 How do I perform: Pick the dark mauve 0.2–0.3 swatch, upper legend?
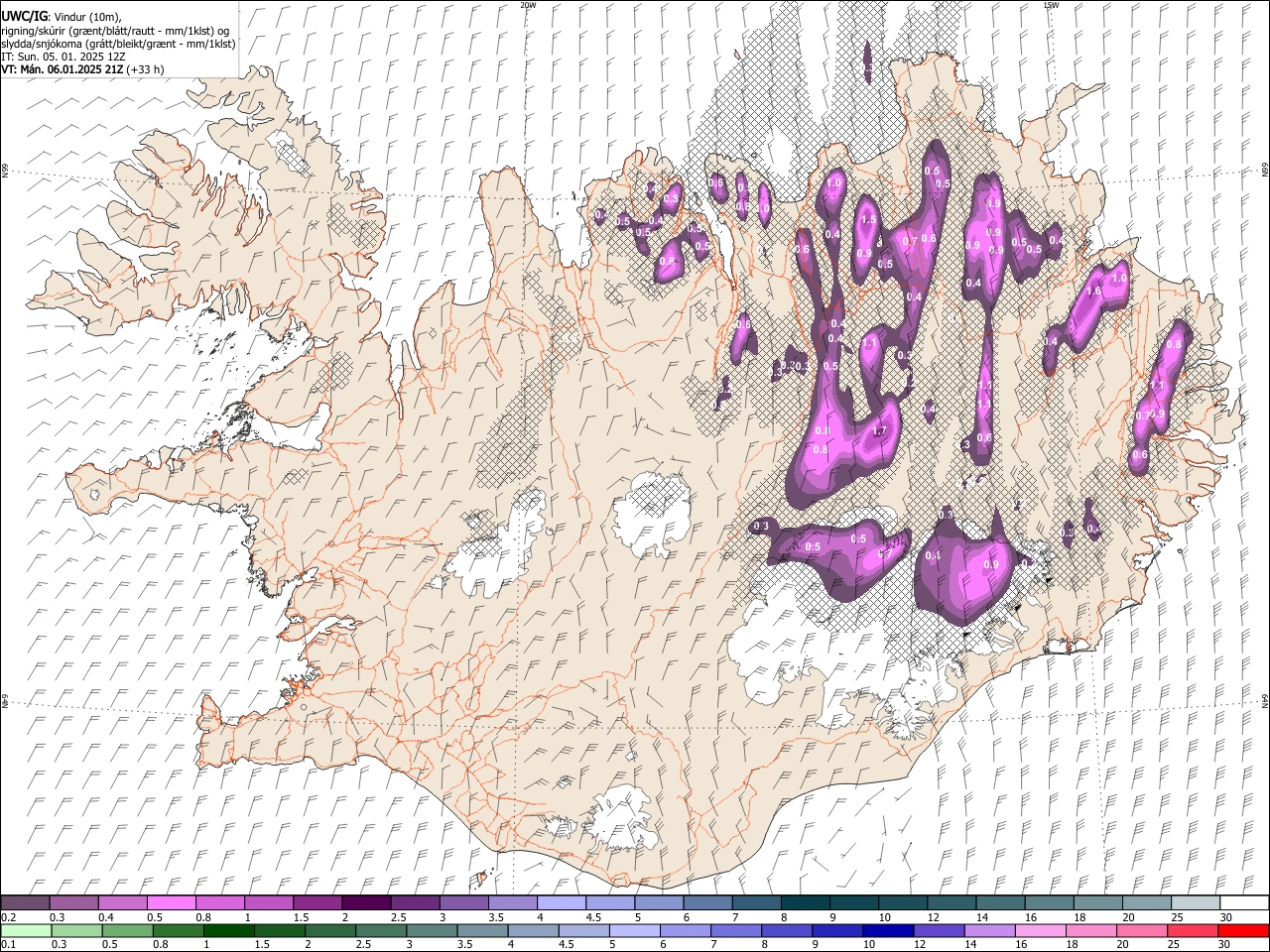(x=25, y=903)
